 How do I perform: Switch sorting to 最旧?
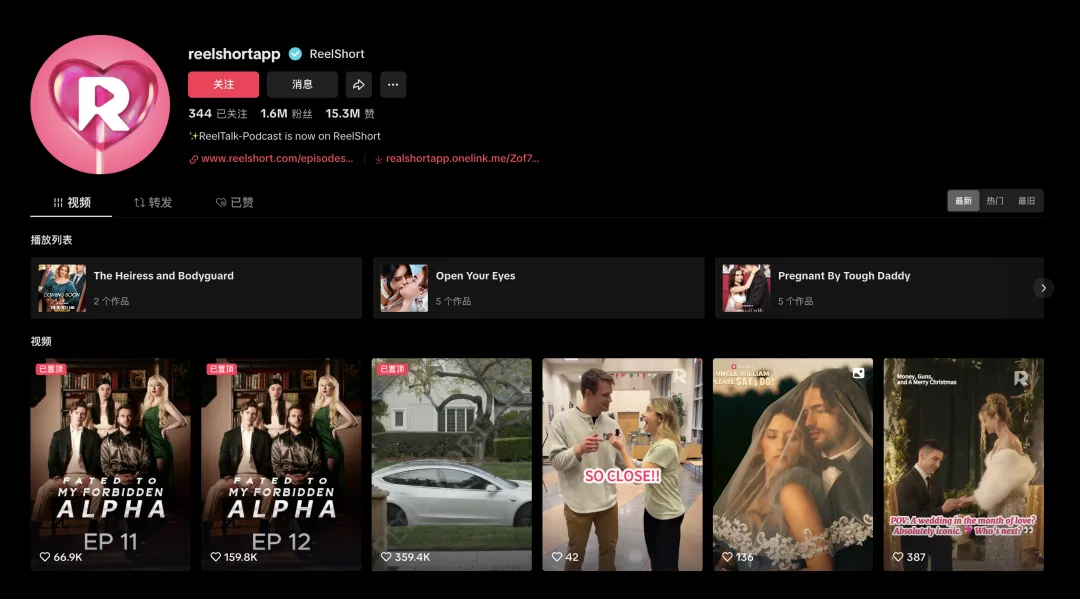(x=1026, y=201)
